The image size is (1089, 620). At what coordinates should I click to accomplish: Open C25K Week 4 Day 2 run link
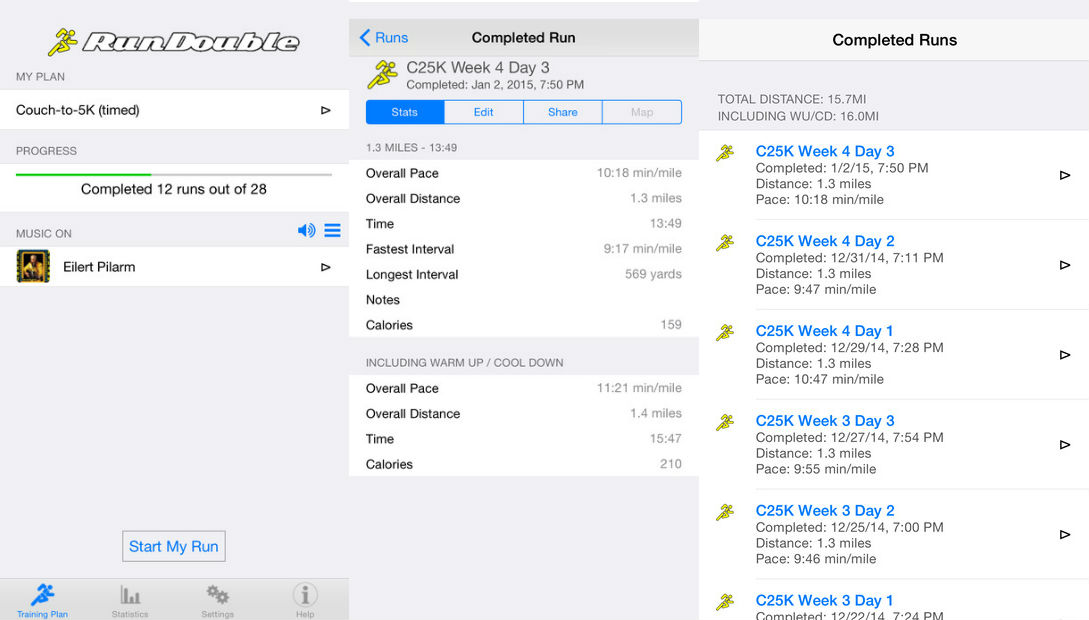(825, 241)
